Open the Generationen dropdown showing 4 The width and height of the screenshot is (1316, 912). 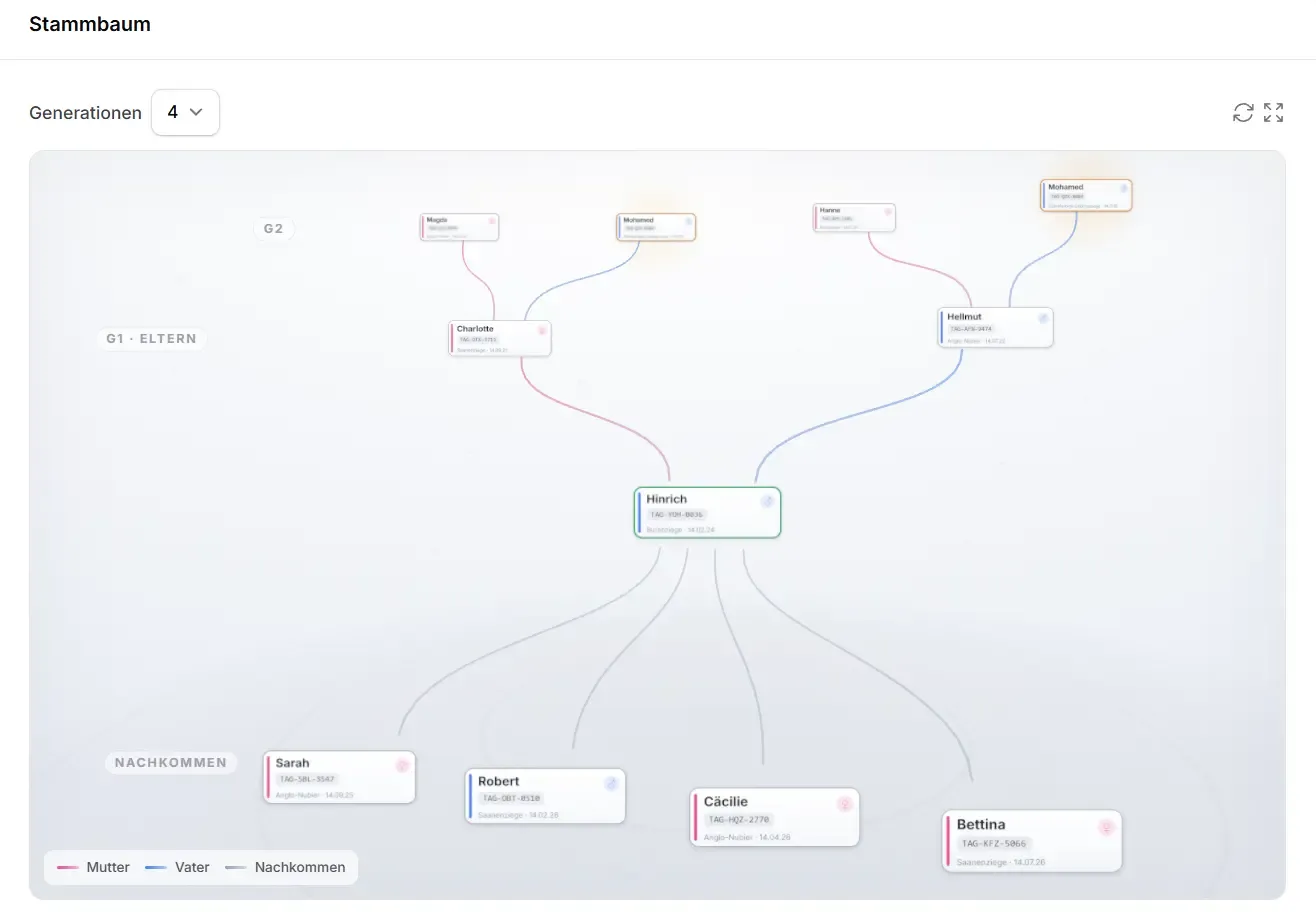coord(185,112)
